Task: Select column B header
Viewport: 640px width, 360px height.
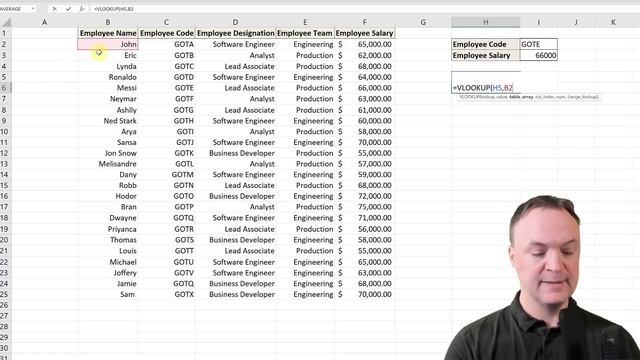Action: click(108, 22)
